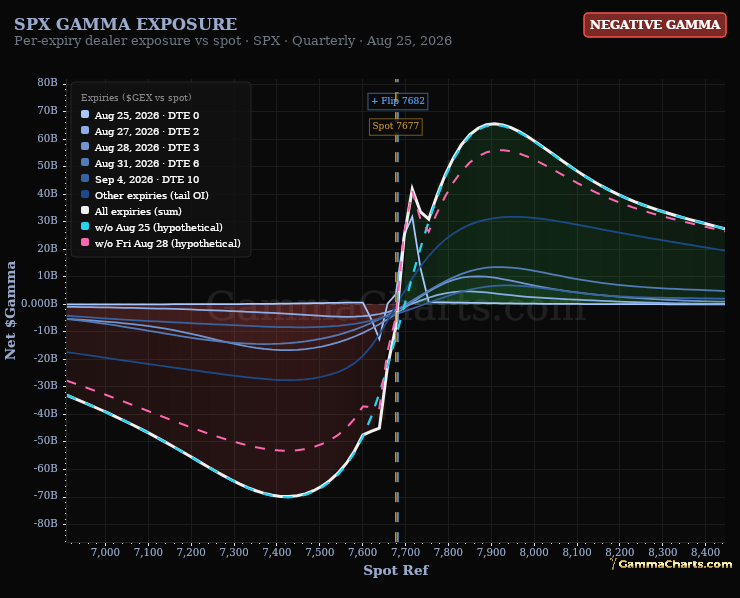Toggle the 'Aug 25, 2026 · DTE 0' legend entry

pos(140,115)
